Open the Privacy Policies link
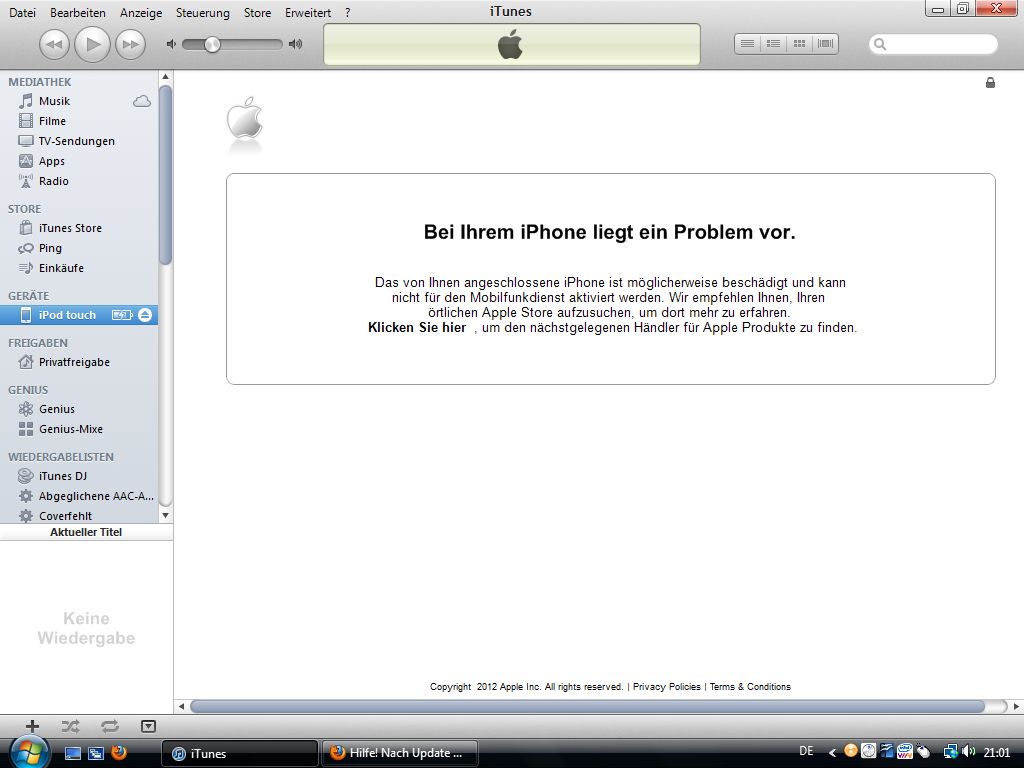1024x768 pixels. tap(667, 686)
